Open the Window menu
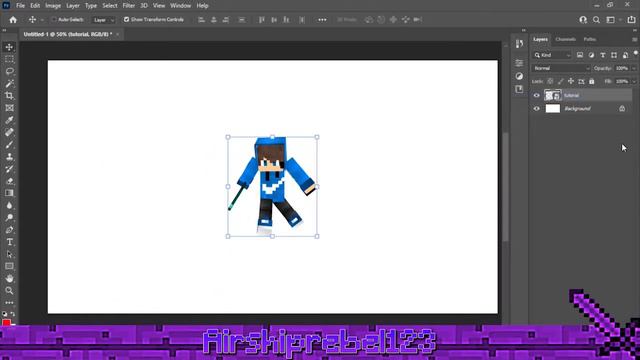The image size is (640, 360). click(x=180, y=6)
